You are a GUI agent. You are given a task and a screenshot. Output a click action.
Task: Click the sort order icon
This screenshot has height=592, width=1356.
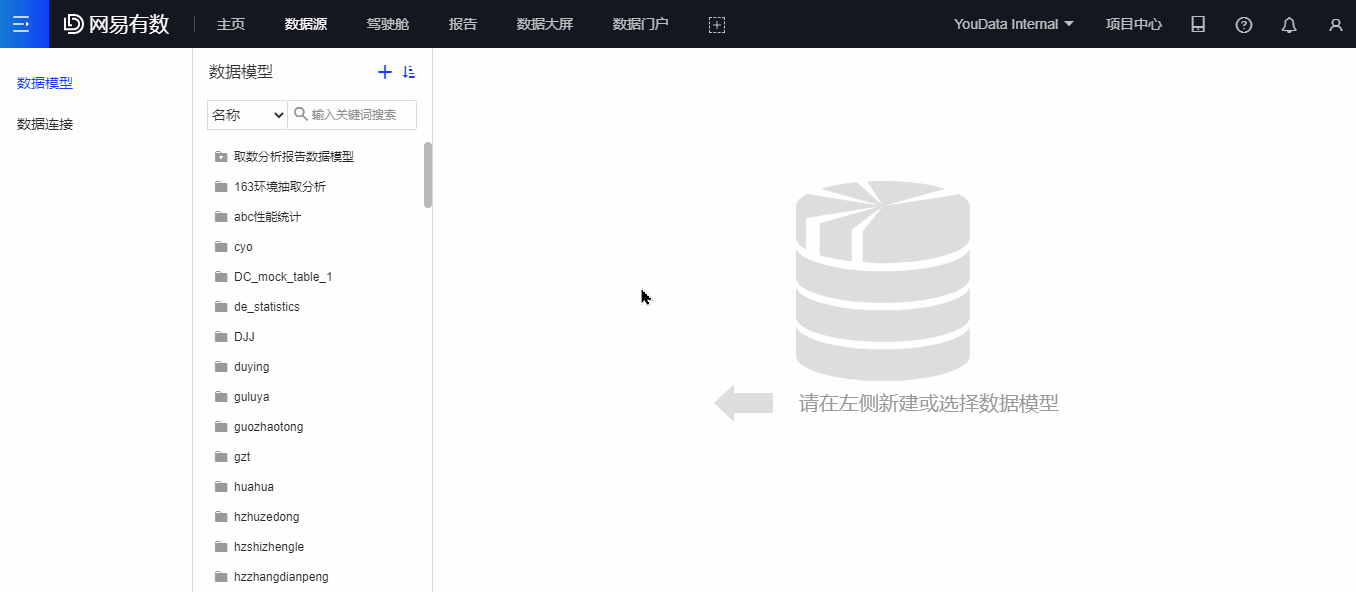[x=409, y=72]
